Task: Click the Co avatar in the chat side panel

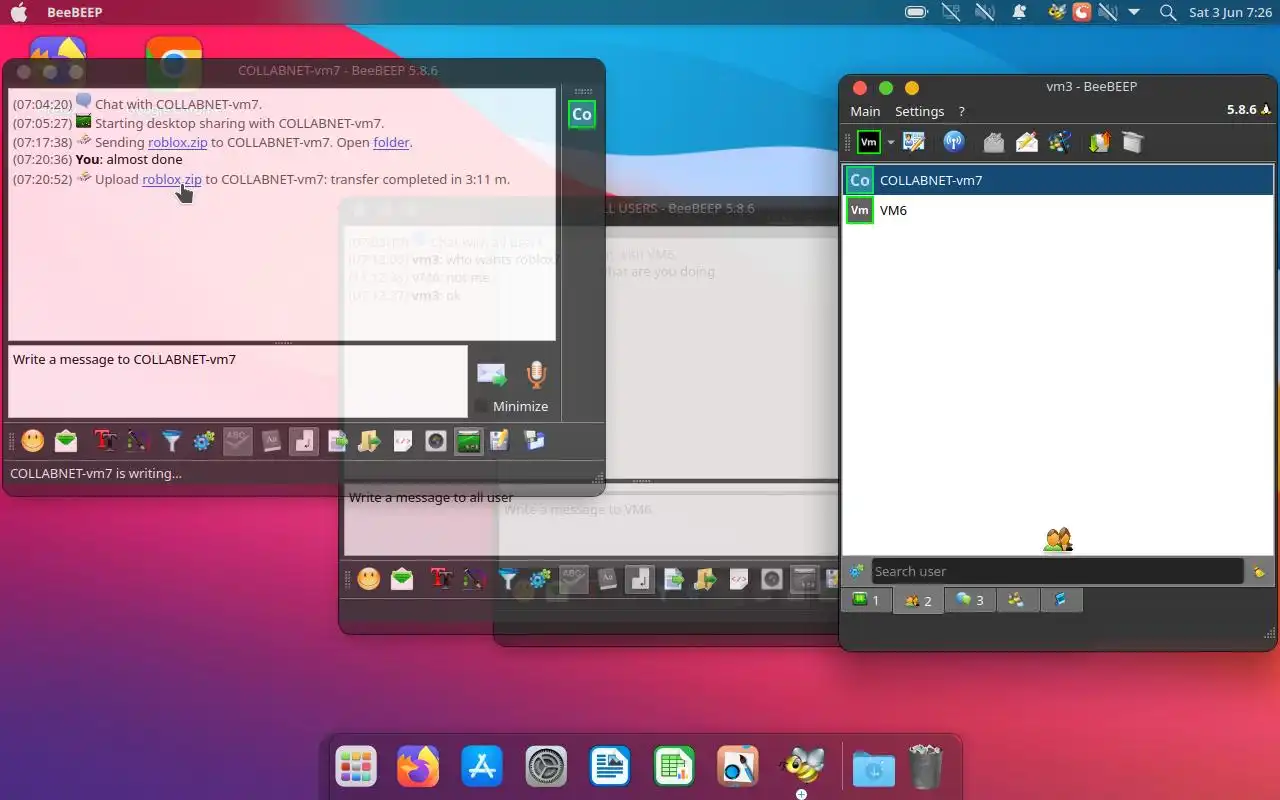Action: pyautogui.click(x=582, y=114)
